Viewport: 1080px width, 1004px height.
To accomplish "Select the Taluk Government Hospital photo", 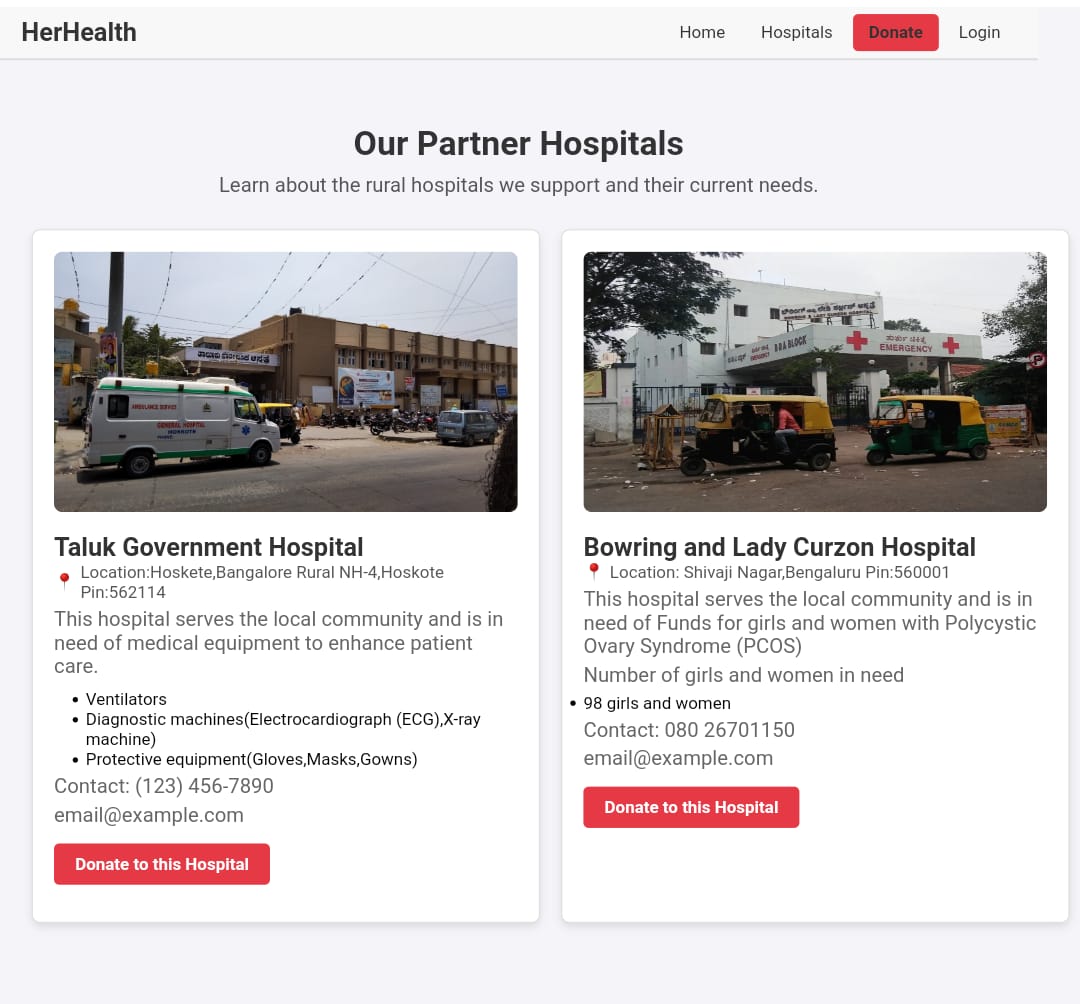I will 286,381.
